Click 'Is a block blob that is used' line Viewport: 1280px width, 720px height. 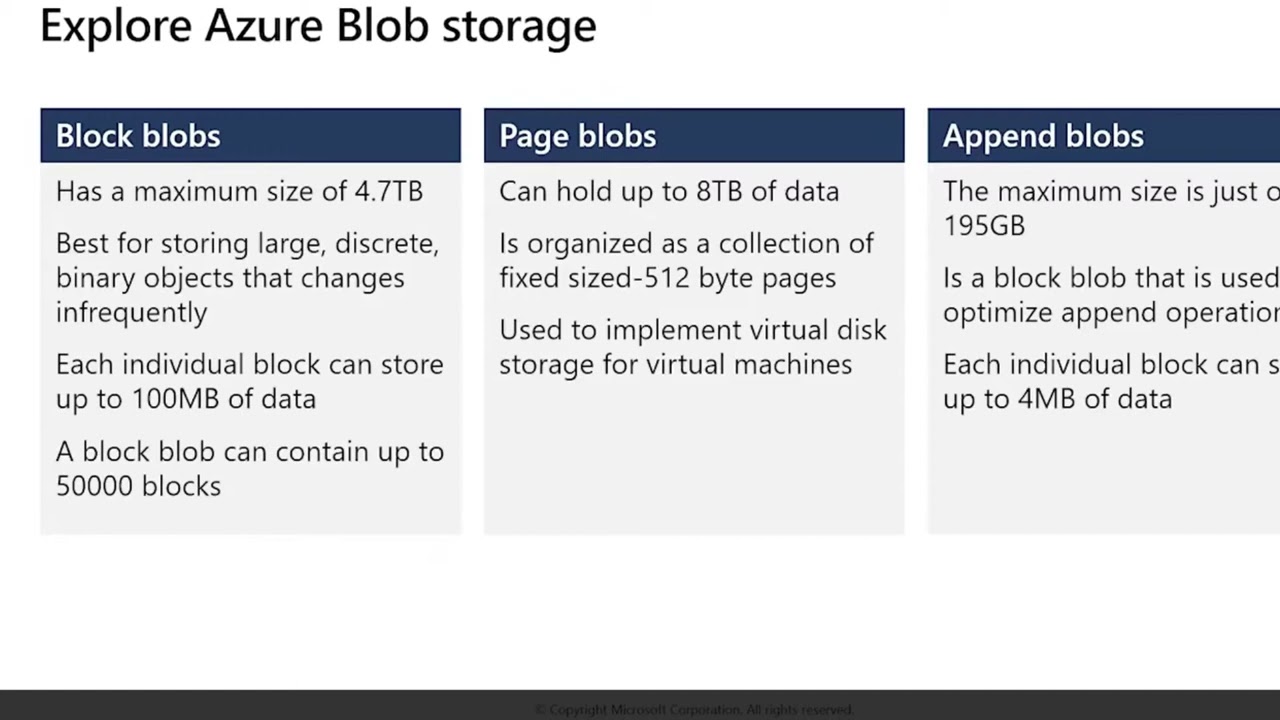(x=1111, y=278)
